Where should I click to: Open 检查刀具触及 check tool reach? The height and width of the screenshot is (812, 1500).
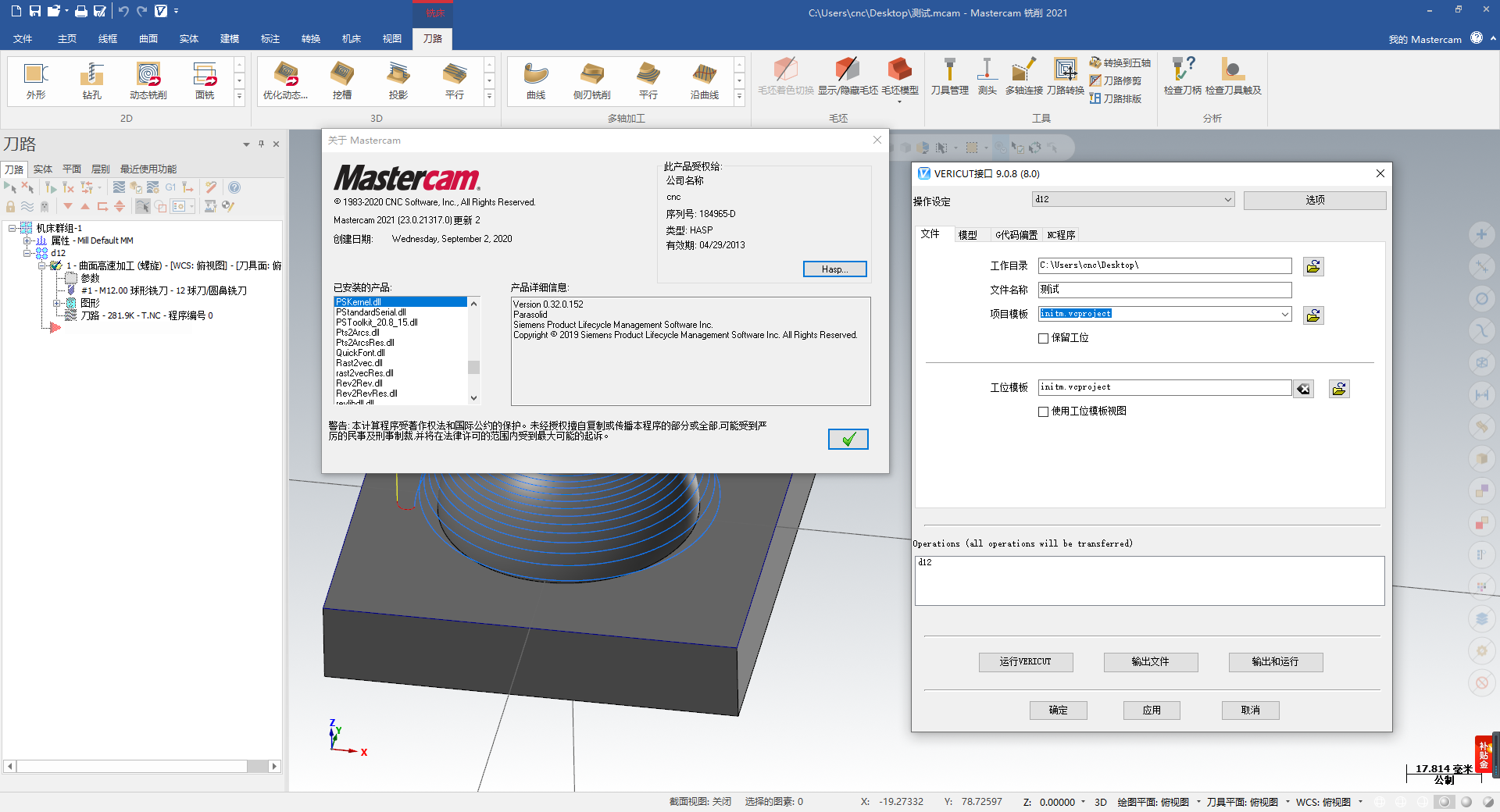pyautogui.click(x=1234, y=77)
